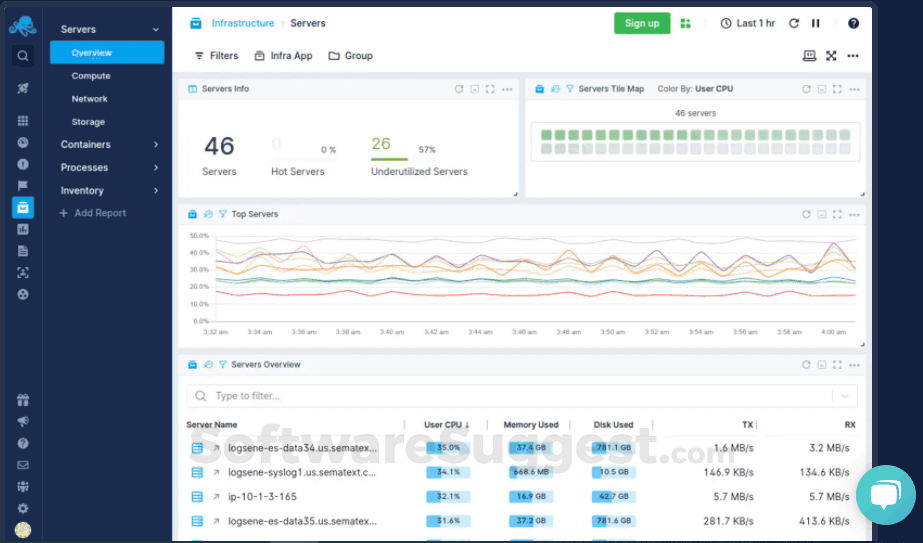The width and height of the screenshot is (923, 543).
Task: Select the Storage menu item
Action: point(88,122)
